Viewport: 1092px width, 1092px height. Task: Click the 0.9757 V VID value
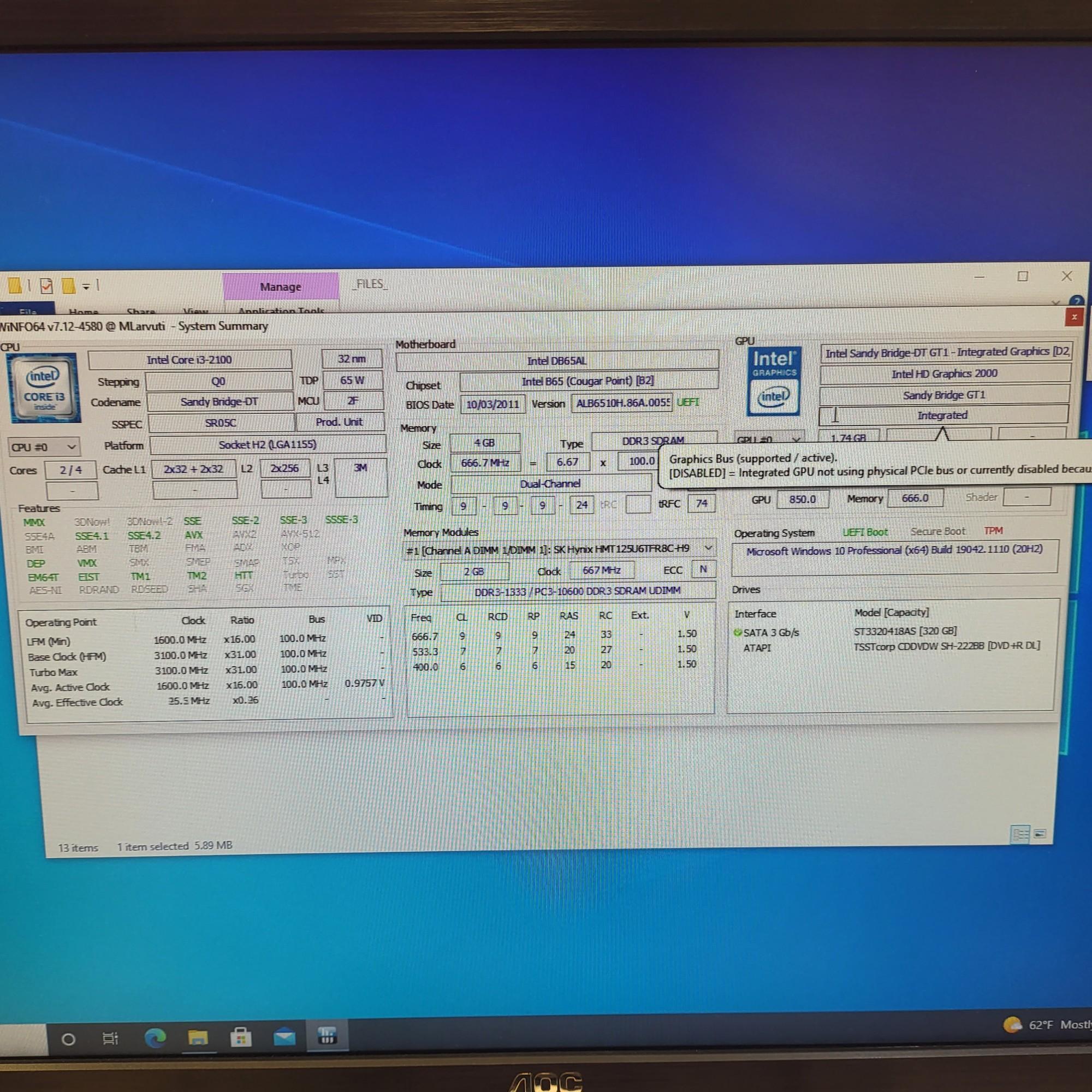[365, 683]
